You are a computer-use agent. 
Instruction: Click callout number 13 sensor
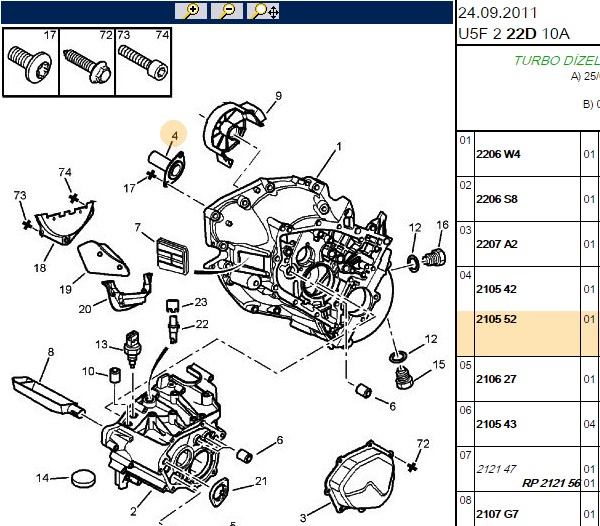click(x=101, y=344)
